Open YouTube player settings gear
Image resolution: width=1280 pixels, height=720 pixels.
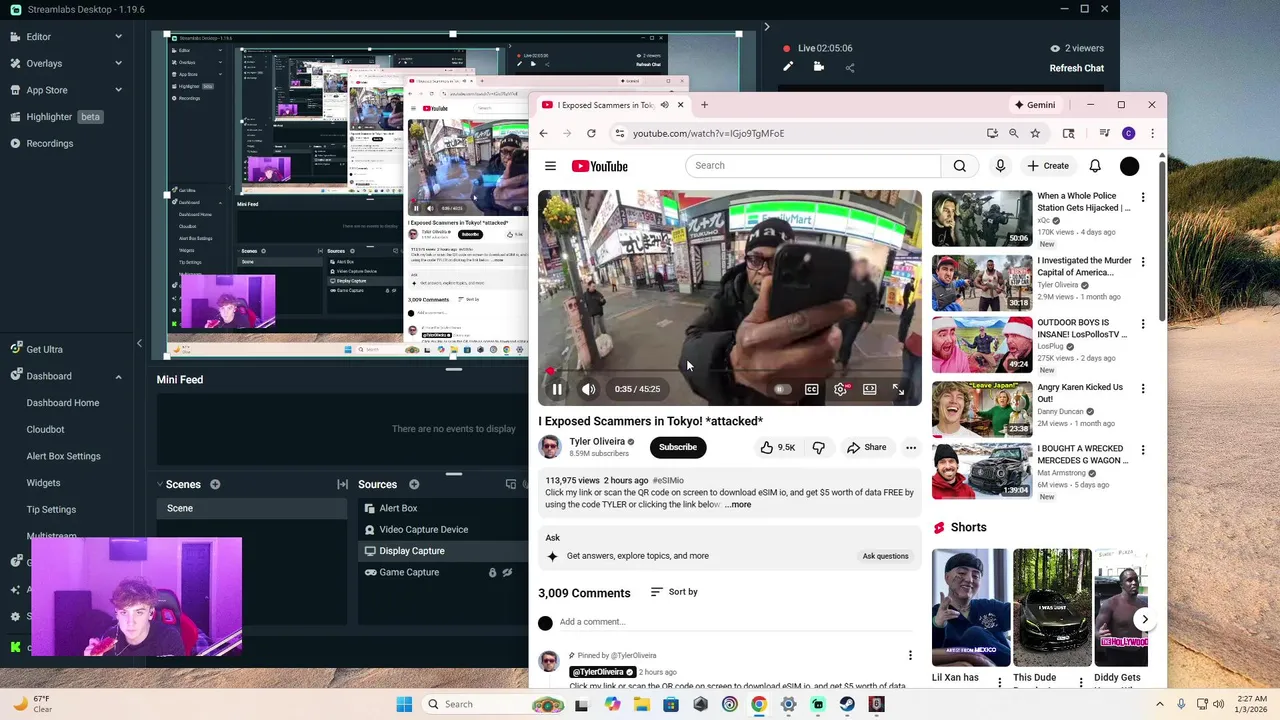tap(840, 389)
